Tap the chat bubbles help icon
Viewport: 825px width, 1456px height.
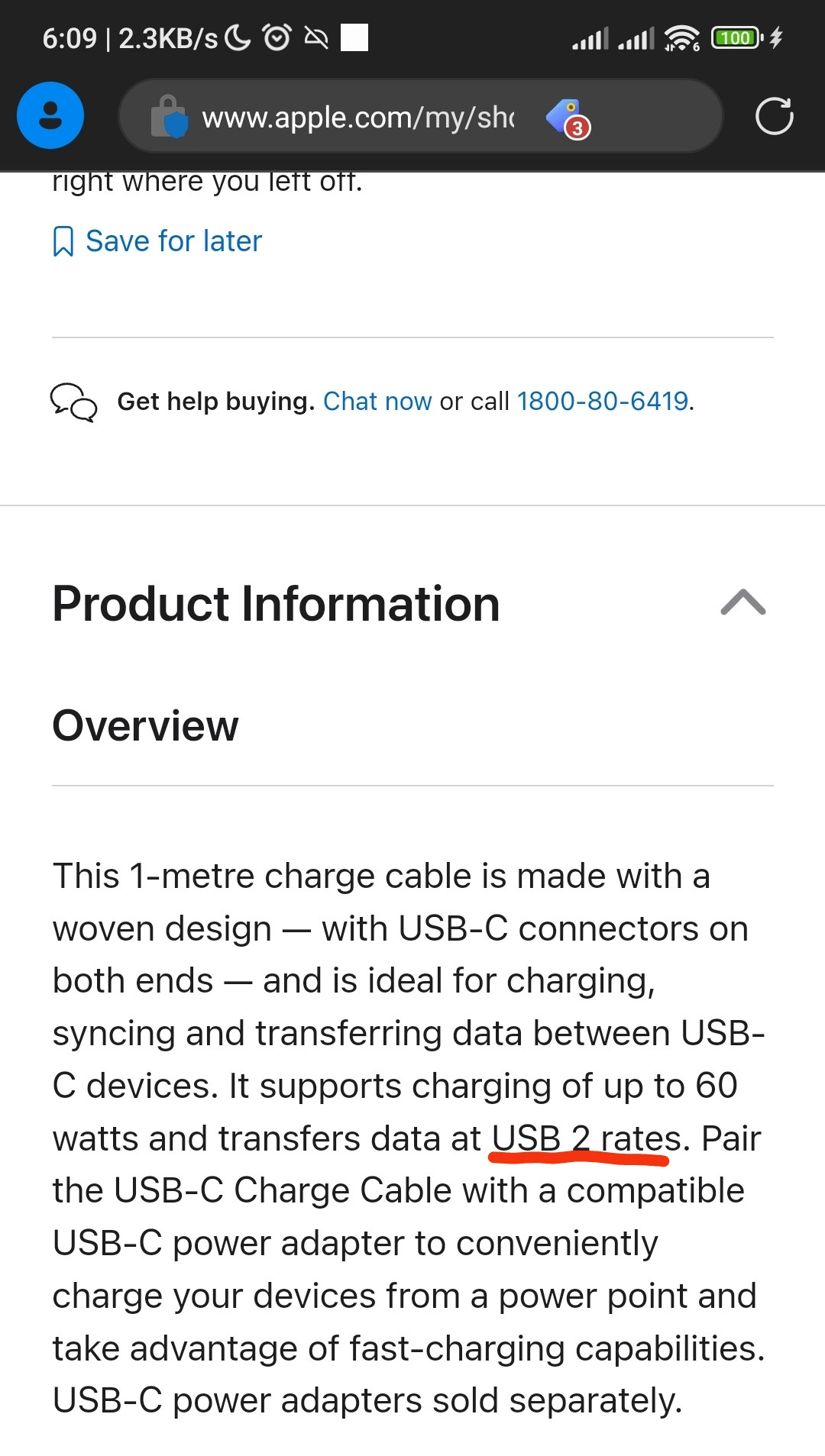73,402
